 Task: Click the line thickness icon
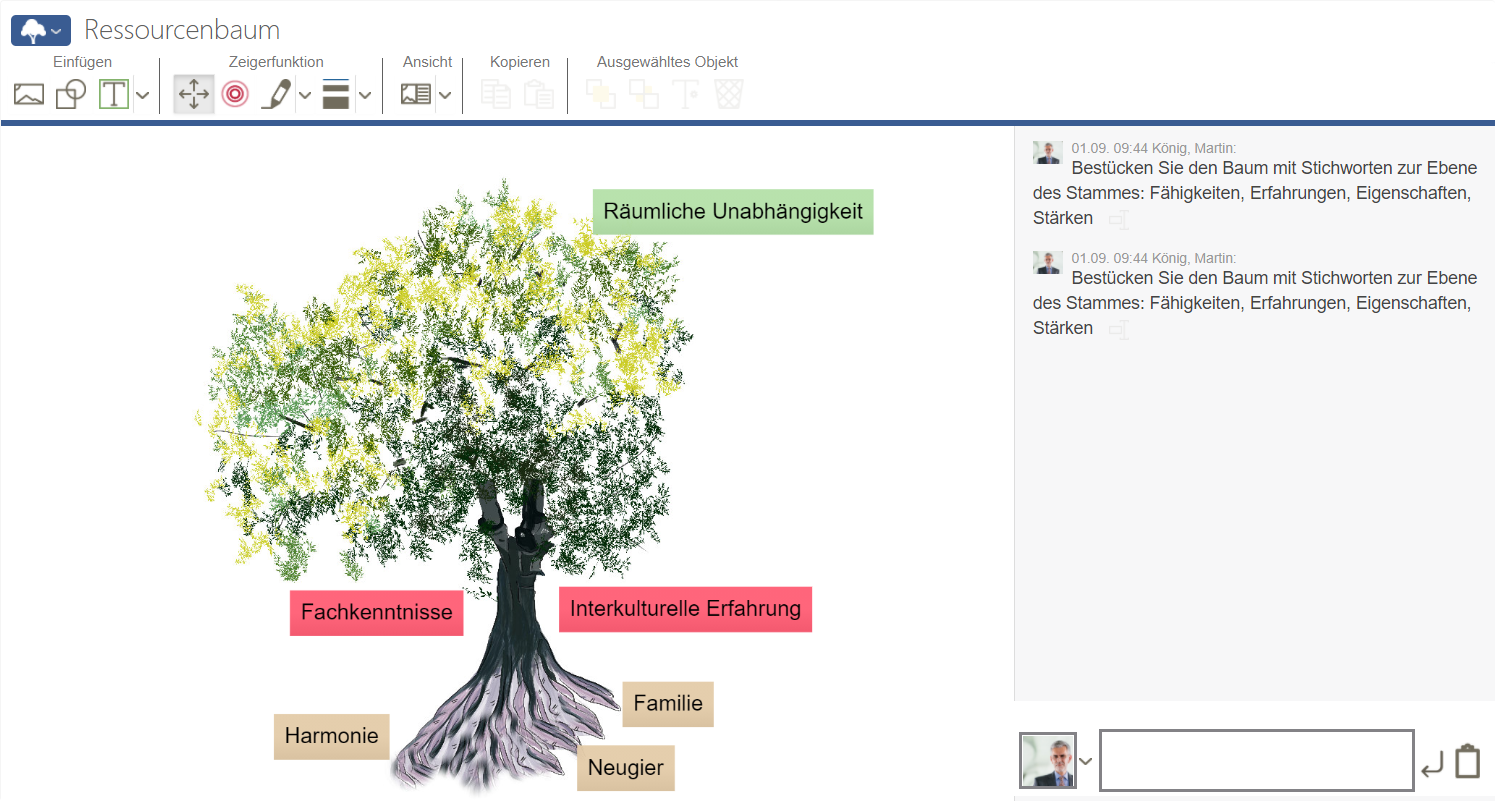pyautogui.click(x=336, y=95)
